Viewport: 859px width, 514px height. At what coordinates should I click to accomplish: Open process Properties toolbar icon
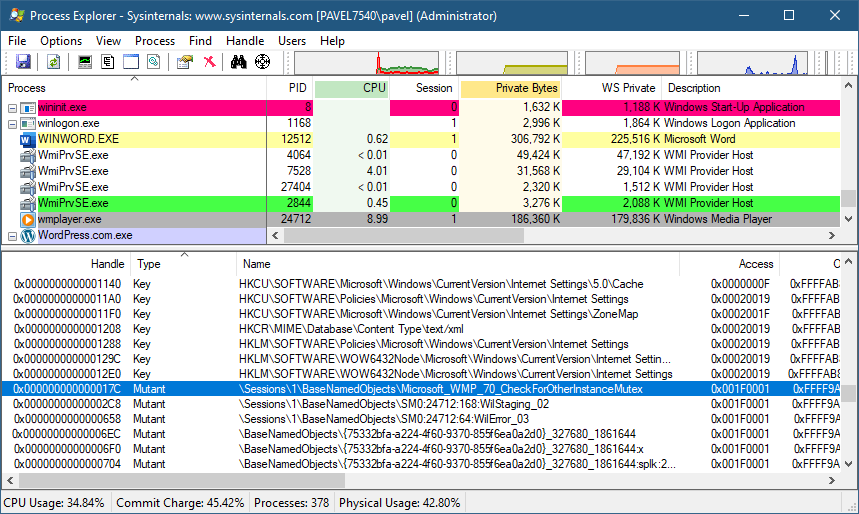tap(185, 62)
